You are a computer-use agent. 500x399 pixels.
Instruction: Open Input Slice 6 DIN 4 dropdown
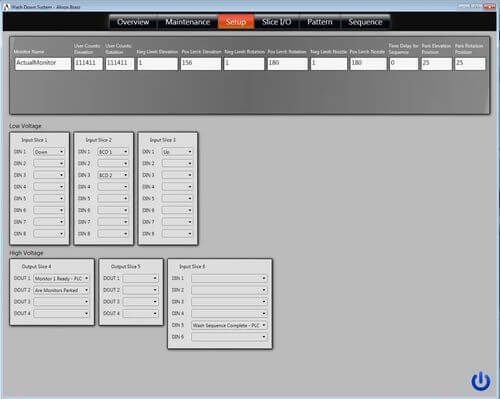click(229, 314)
